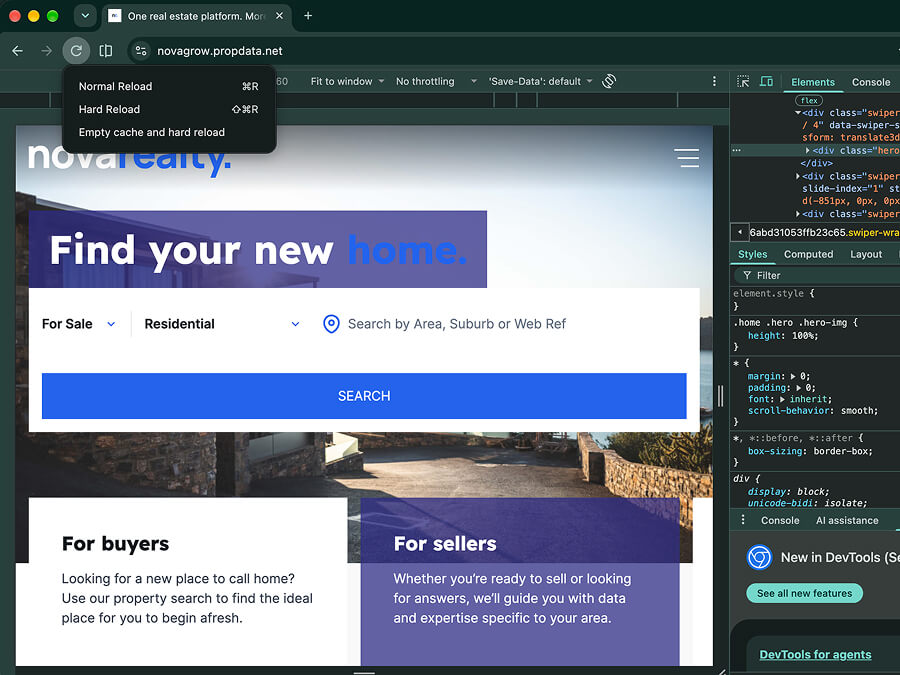The height and width of the screenshot is (675, 900).
Task: Expand the margin shorthand property triangle
Action: click(x=793, y=377)
